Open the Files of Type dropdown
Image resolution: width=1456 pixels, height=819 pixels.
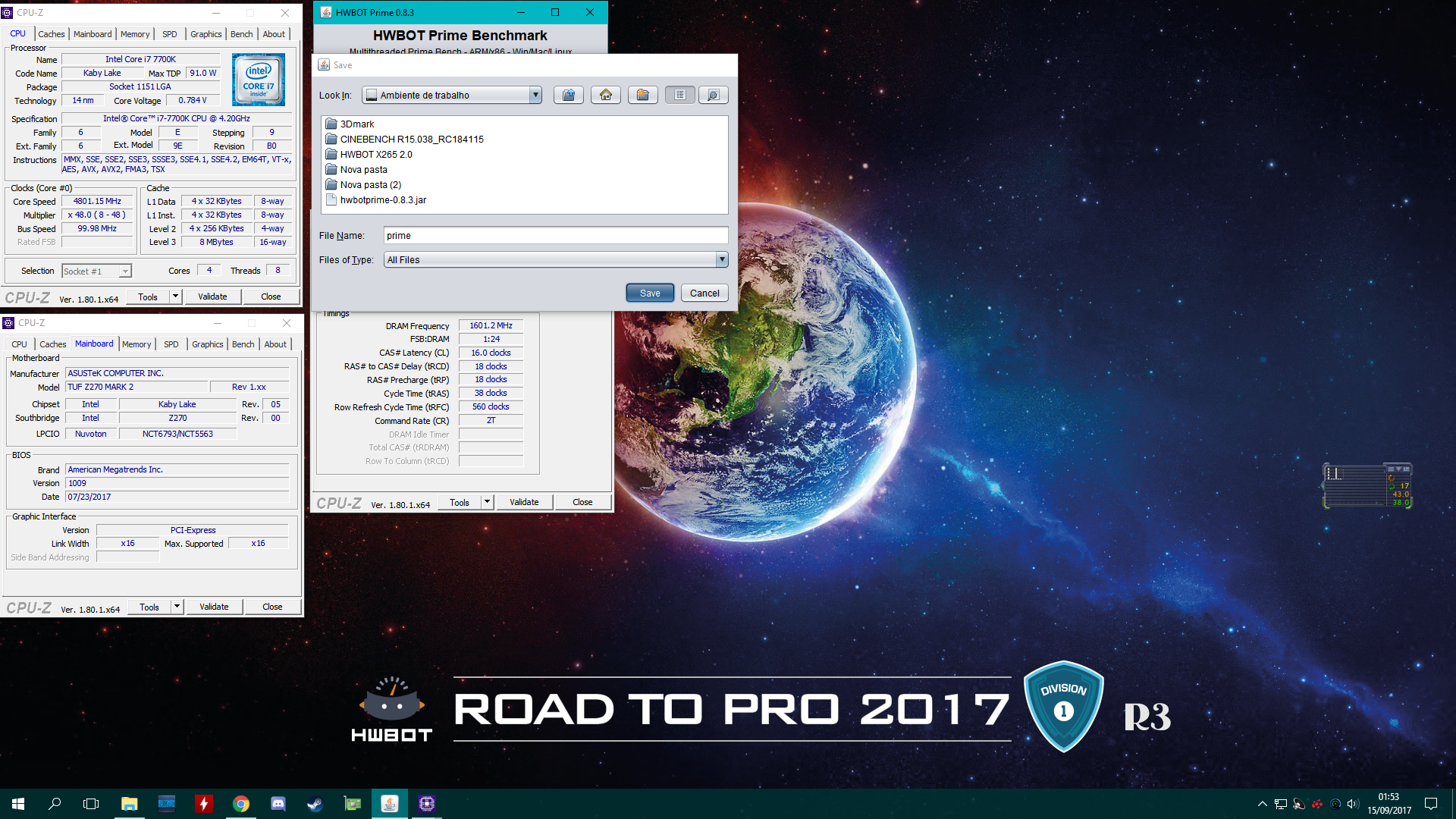coord(556,259)
